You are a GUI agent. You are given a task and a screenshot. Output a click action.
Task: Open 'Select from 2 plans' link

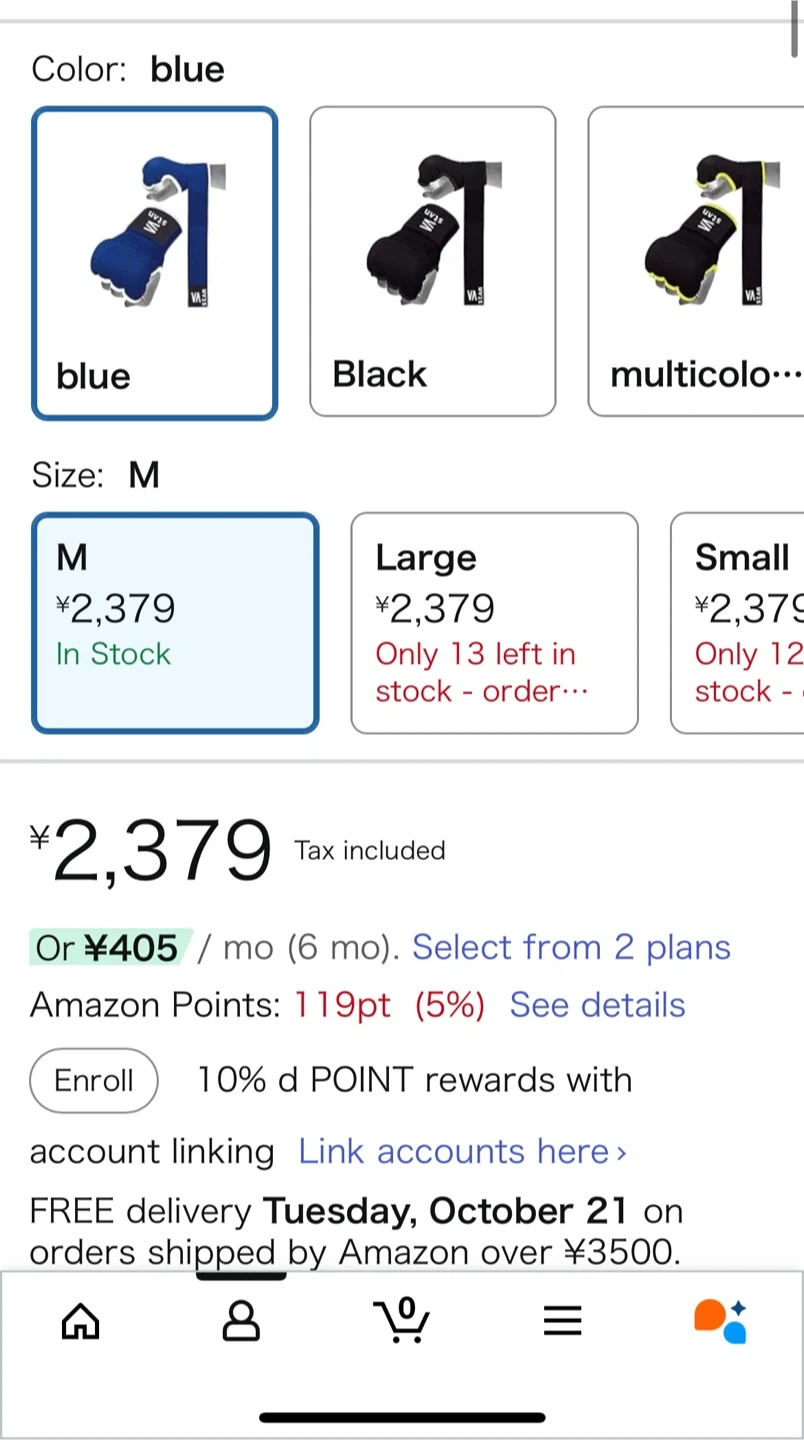click(x=571, y=947)
